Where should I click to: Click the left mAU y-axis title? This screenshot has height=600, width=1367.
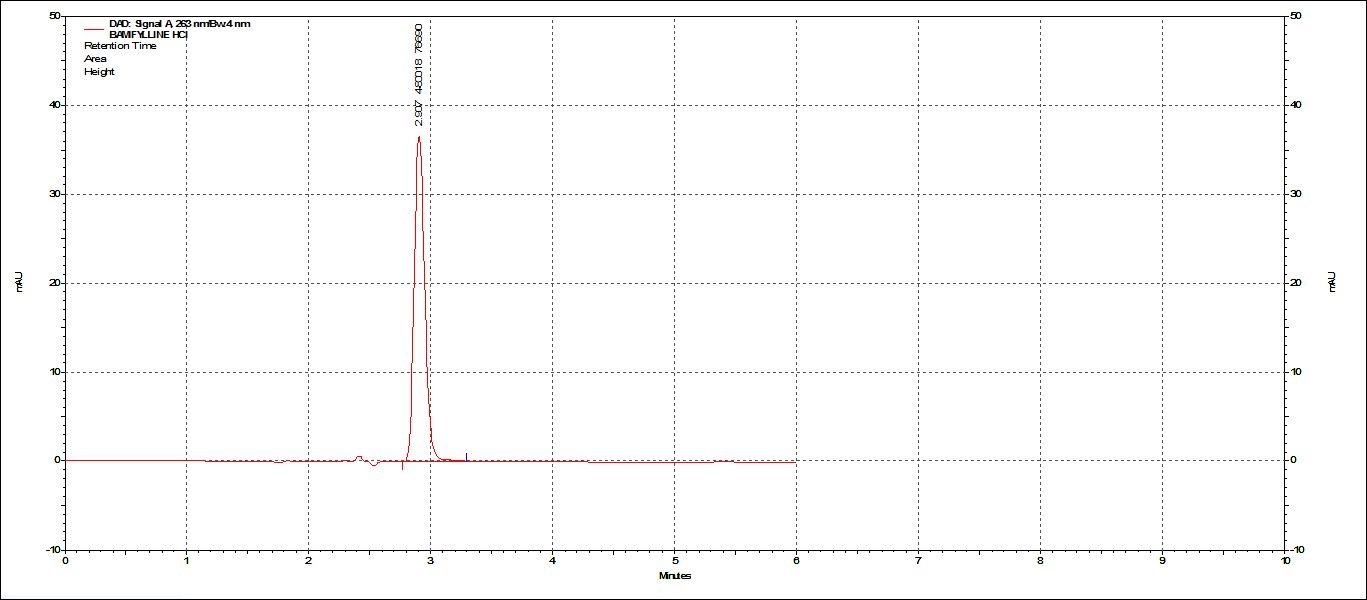[19, 283]
